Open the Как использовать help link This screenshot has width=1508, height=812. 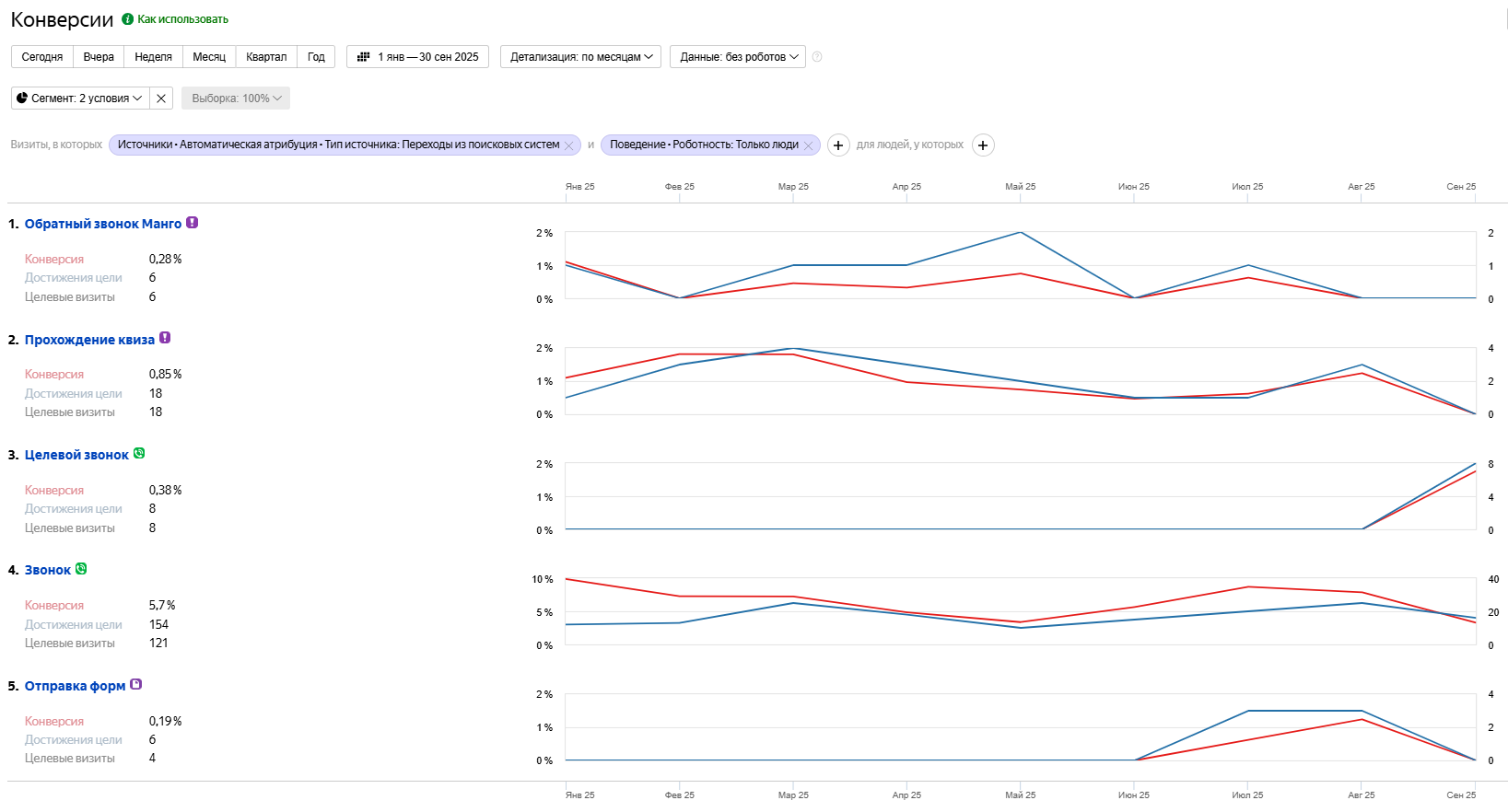[182, 19]
